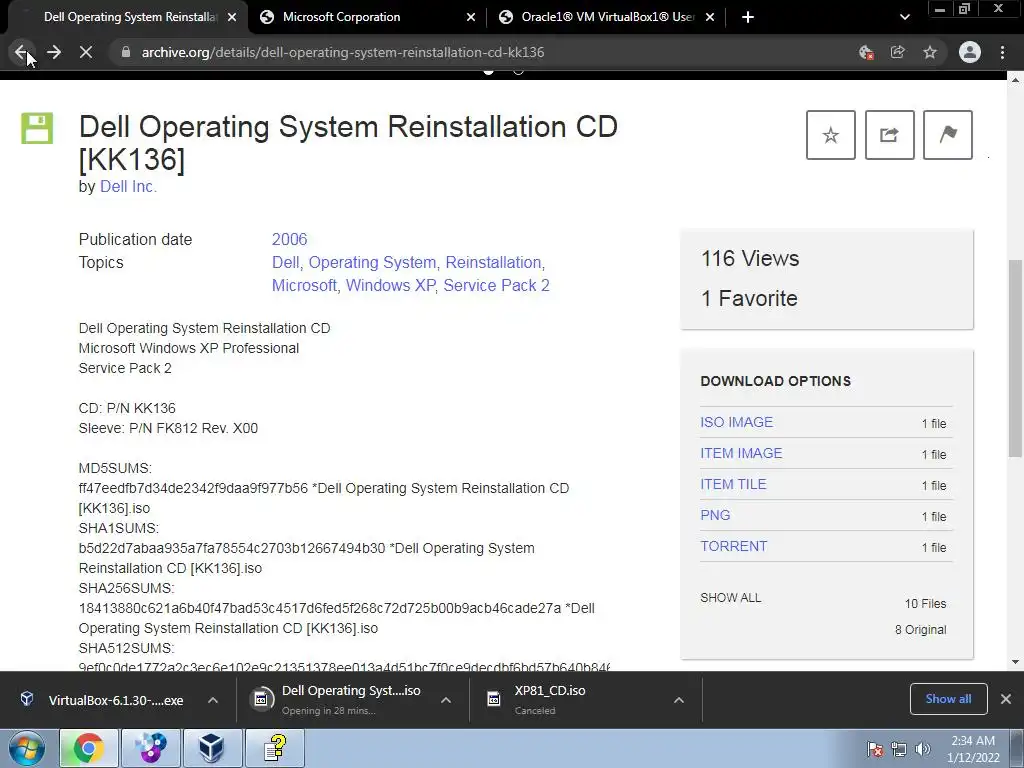Close the Oracle VM VirtualBox tab
The image size is (1024, 768).
pos(710,17)
